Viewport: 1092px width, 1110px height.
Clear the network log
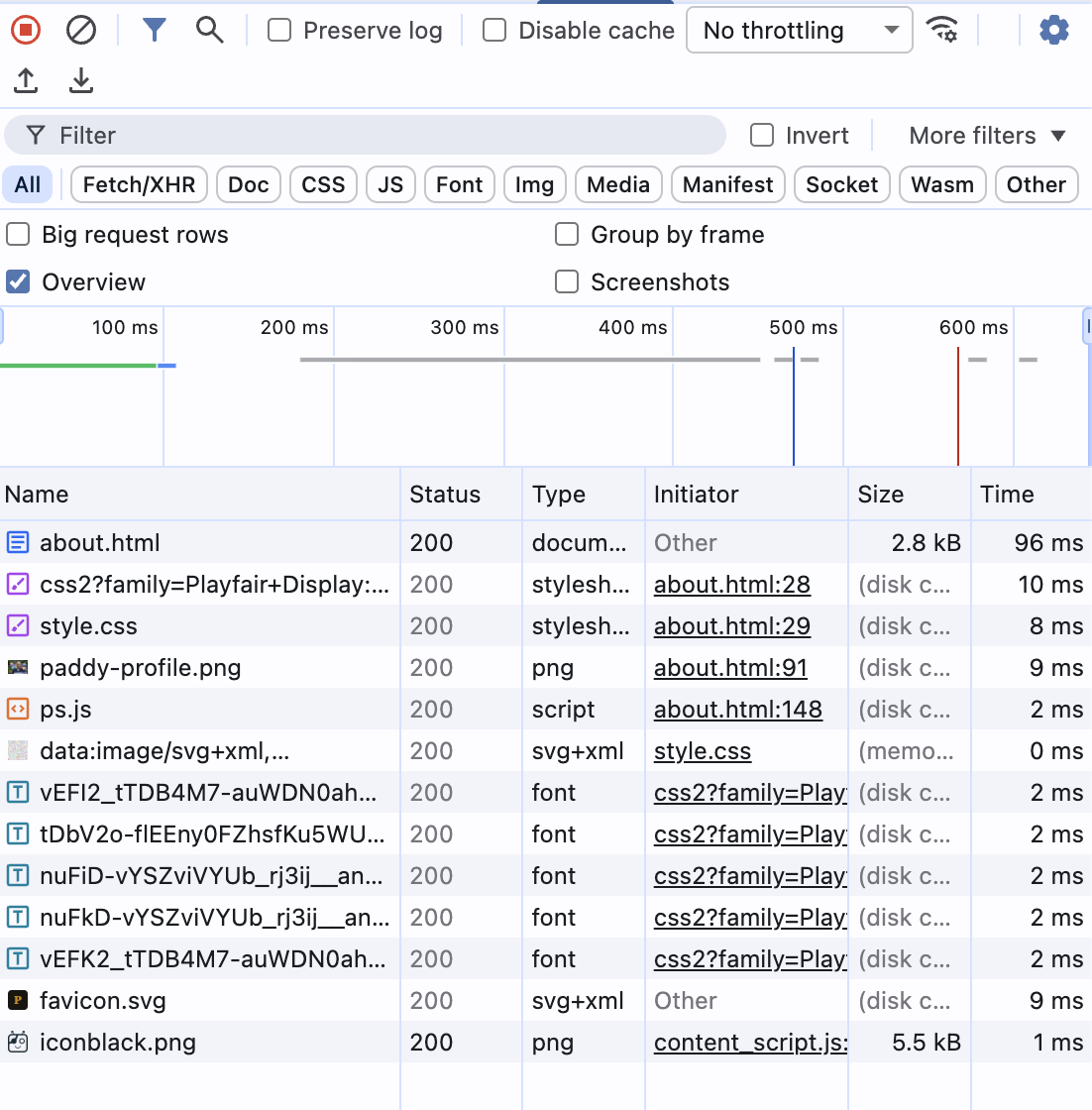coord(80,30)
